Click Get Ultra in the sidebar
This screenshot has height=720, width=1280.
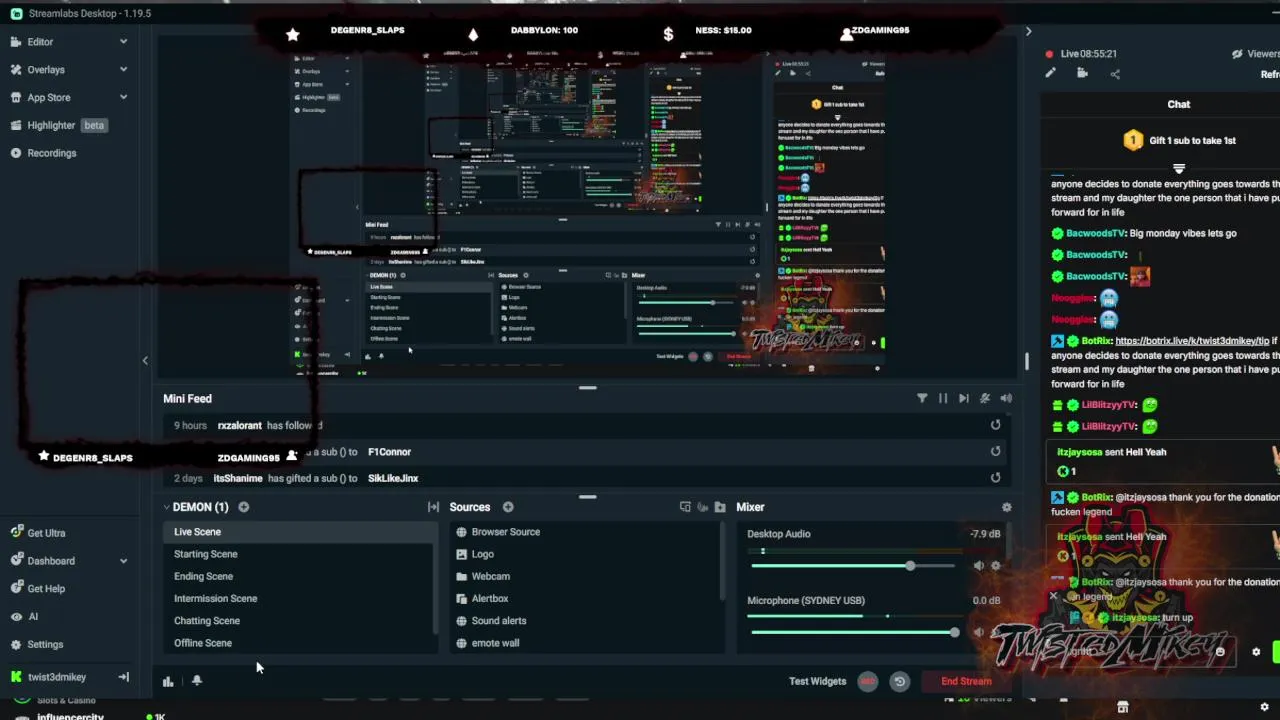pos(46,533)
